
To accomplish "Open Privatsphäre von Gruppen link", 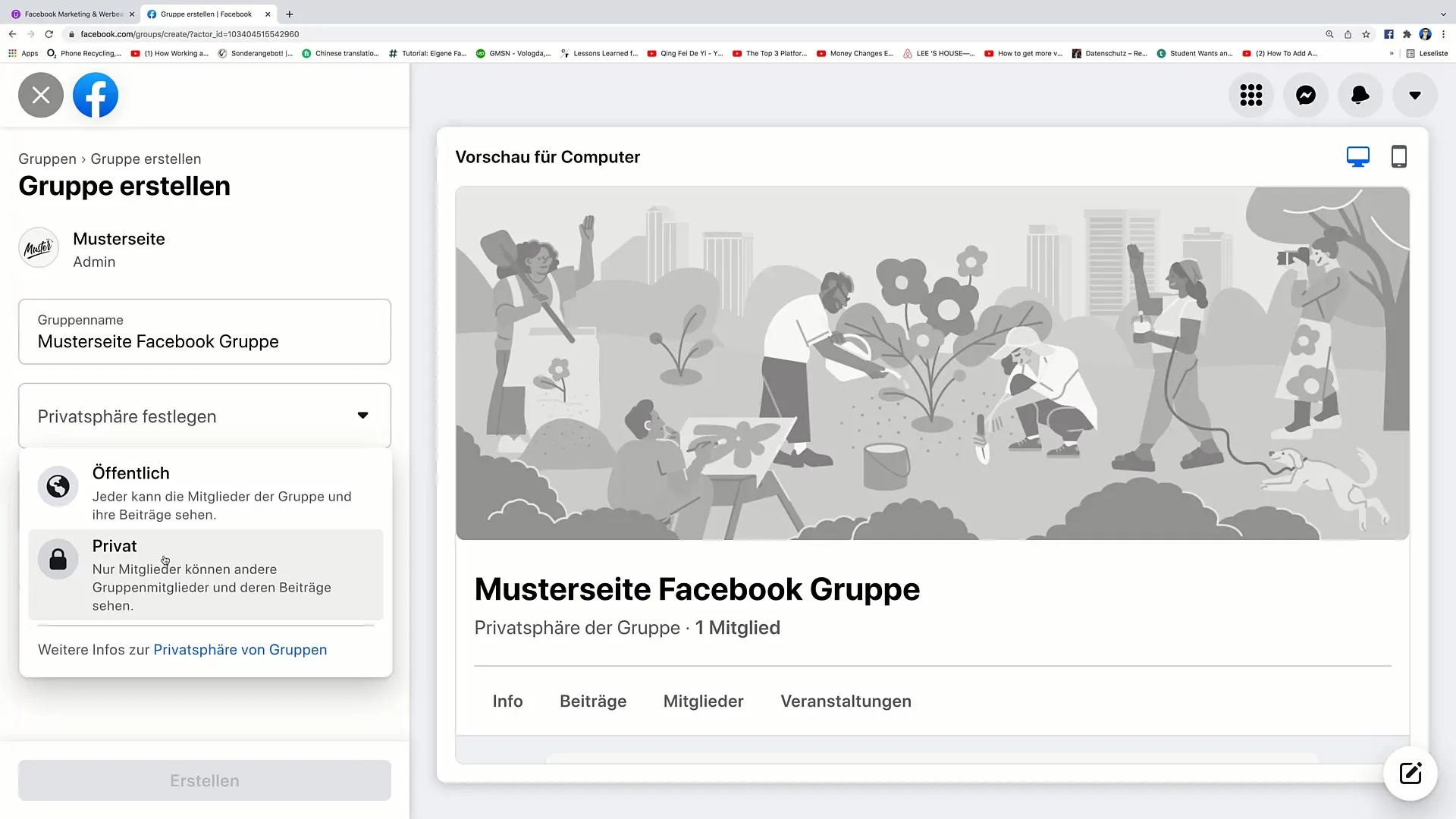I will [x=240, y=649].
